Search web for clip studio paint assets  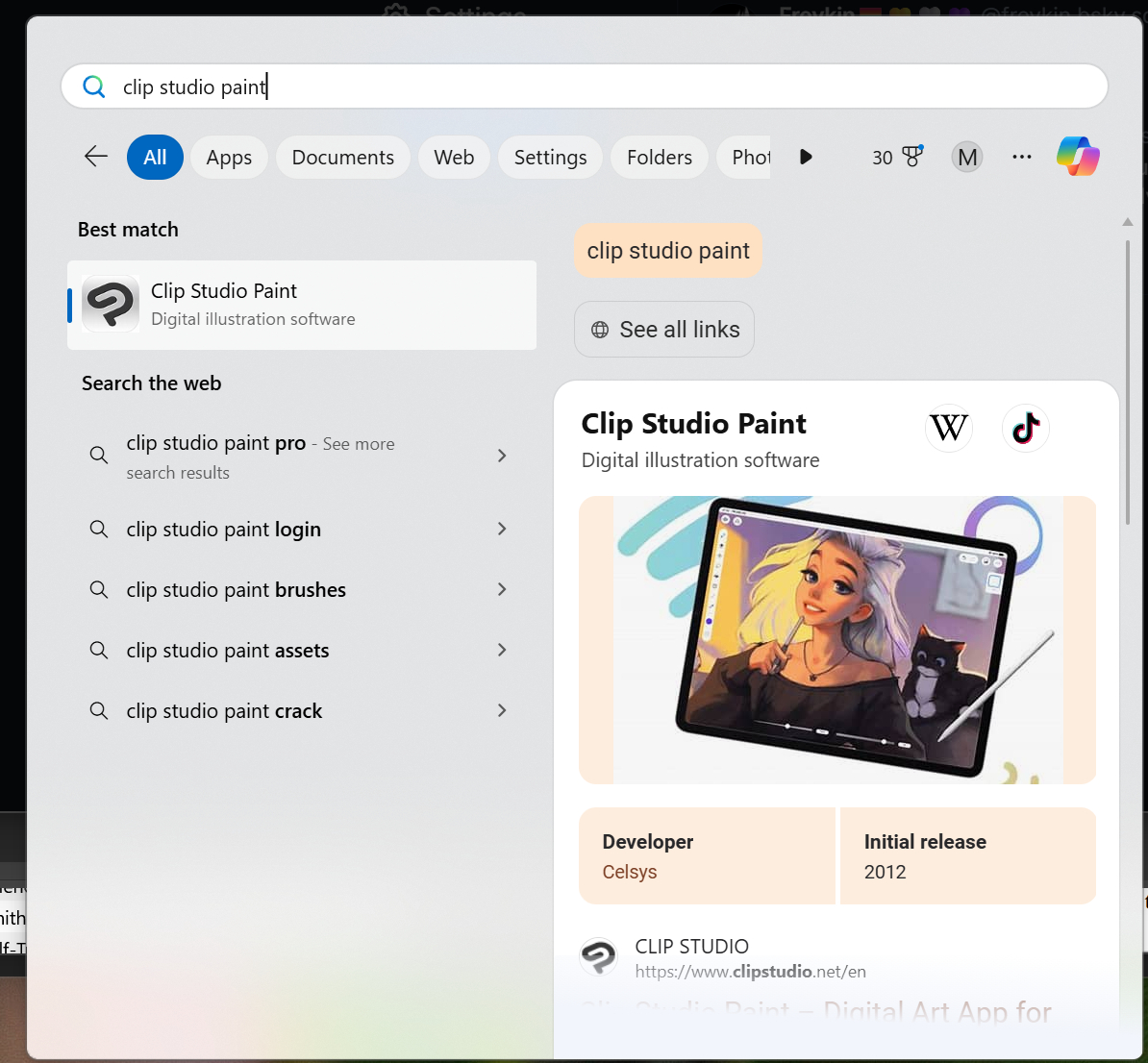(x=228, y=651)
